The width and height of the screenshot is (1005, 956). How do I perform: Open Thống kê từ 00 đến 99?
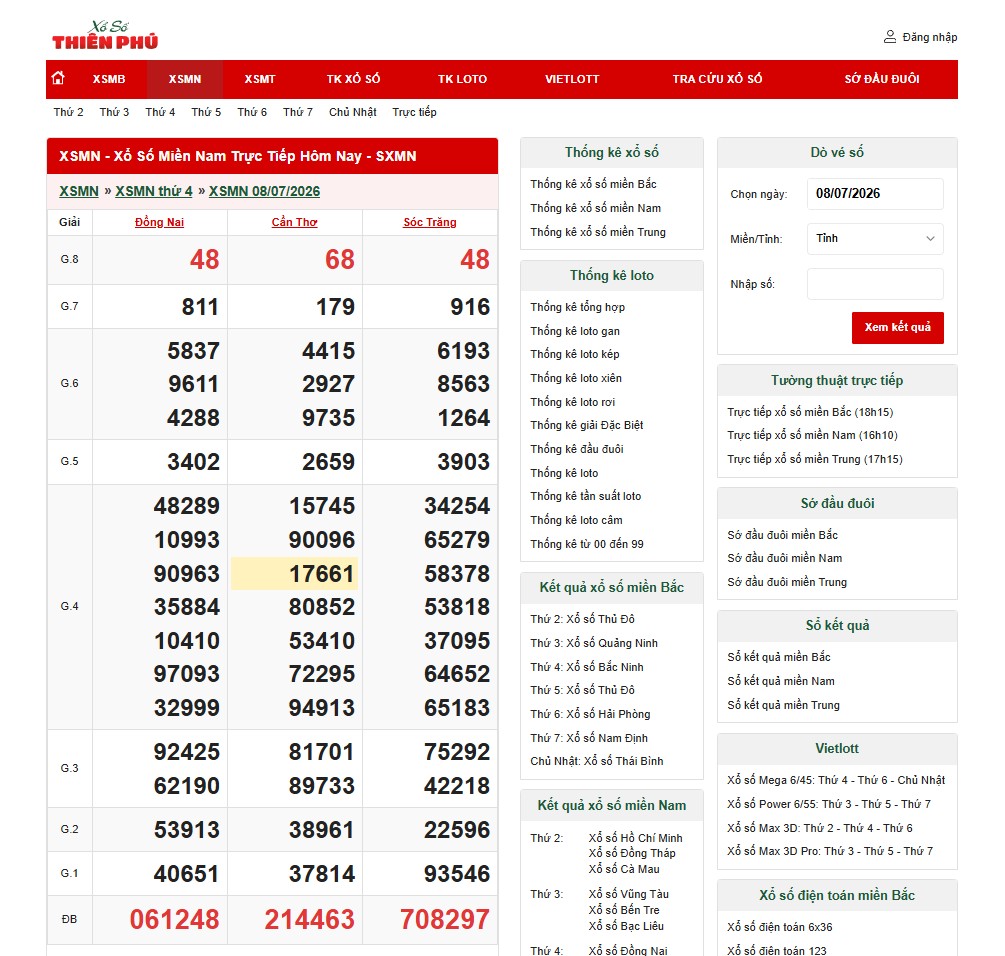tap(586, 544)
